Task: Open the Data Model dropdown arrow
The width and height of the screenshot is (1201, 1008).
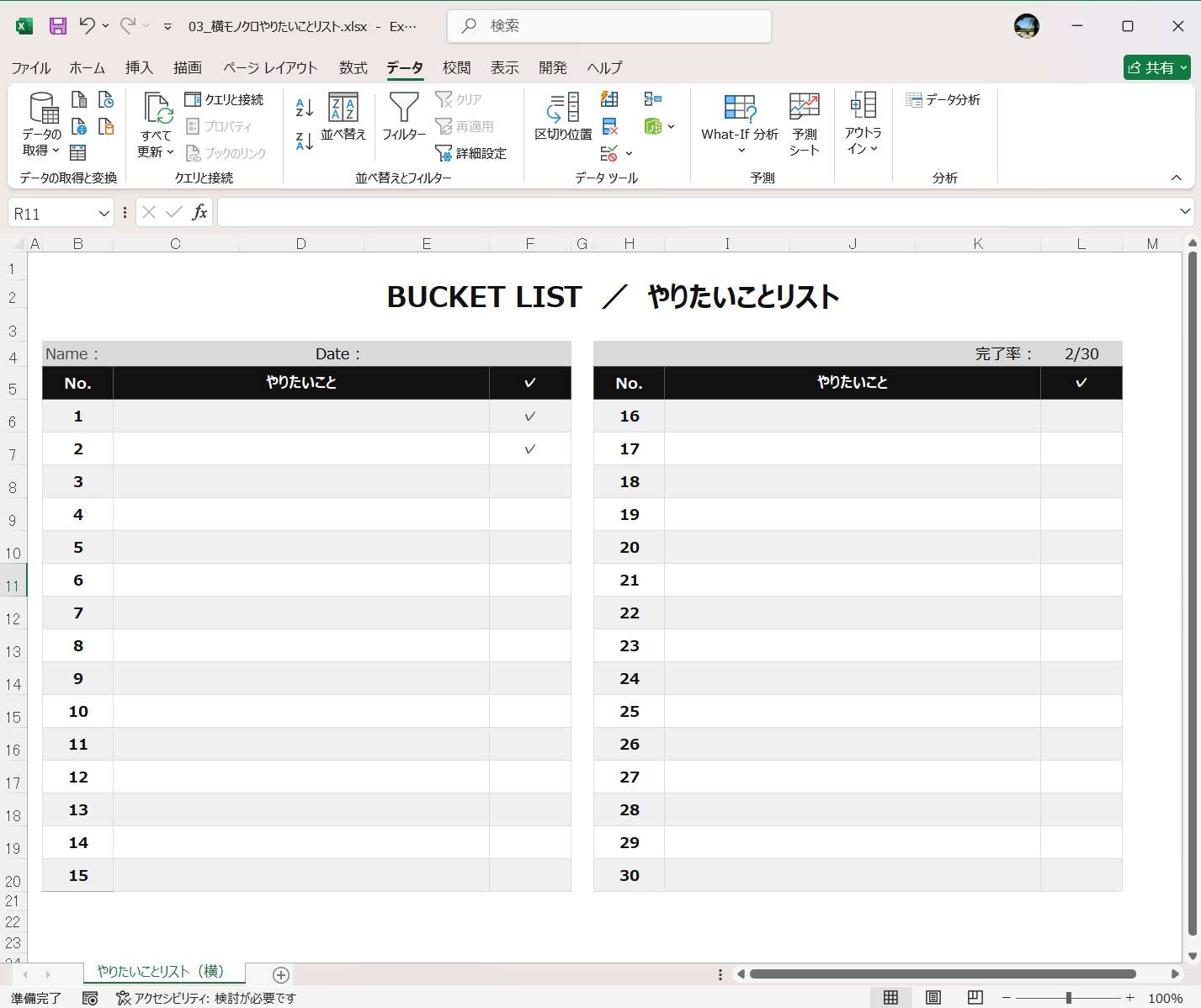Action: tap(671, 127)
